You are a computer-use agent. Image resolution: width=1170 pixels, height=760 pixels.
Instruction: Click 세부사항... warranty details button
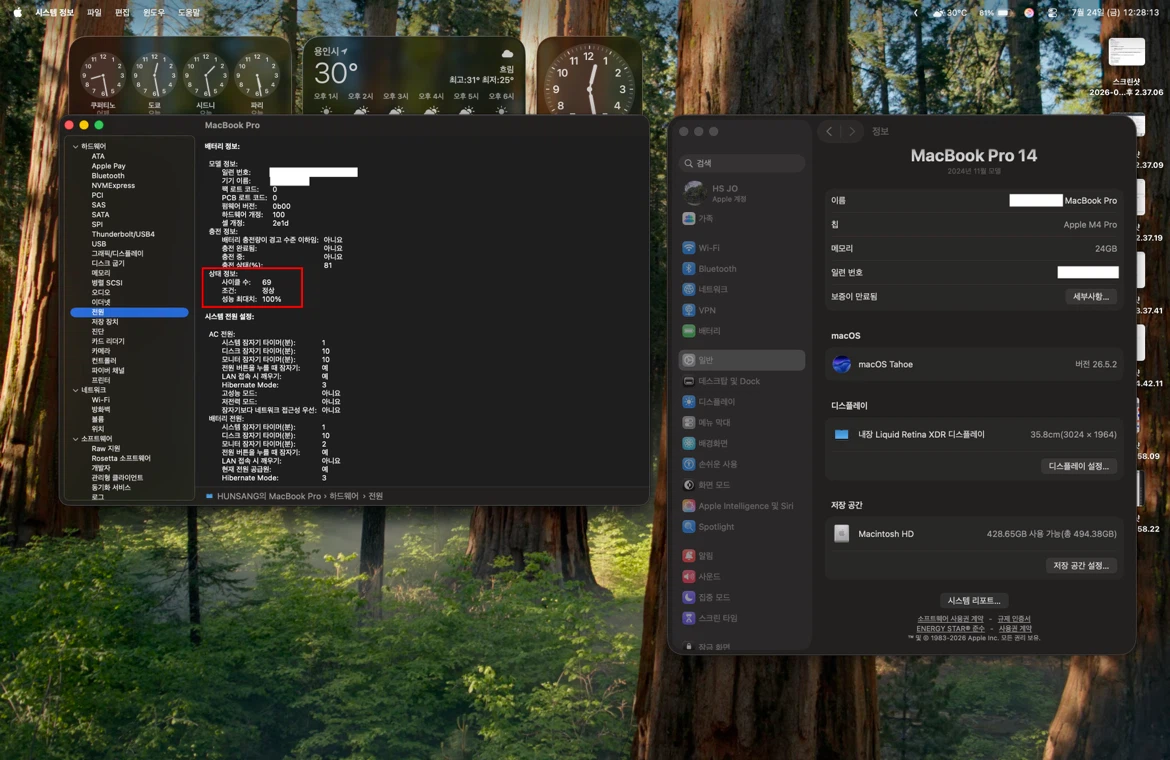point(1090,296)
